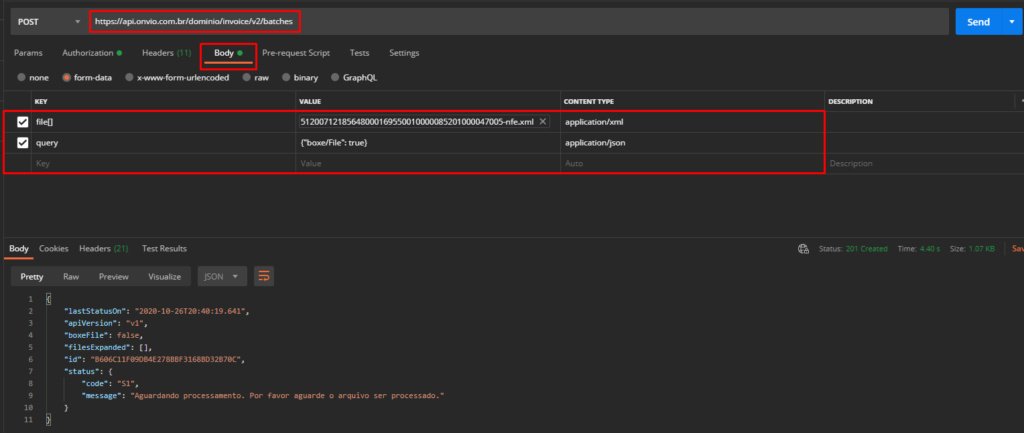The image size is (1024, 433).
Task: Open the request Headers (11) tab
Action: point(167,53)
